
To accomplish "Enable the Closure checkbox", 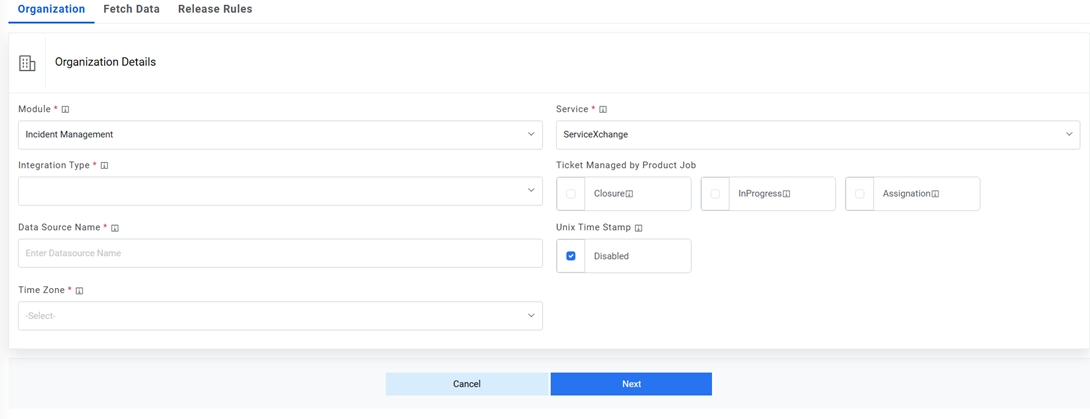I will [x=571, y=194].
